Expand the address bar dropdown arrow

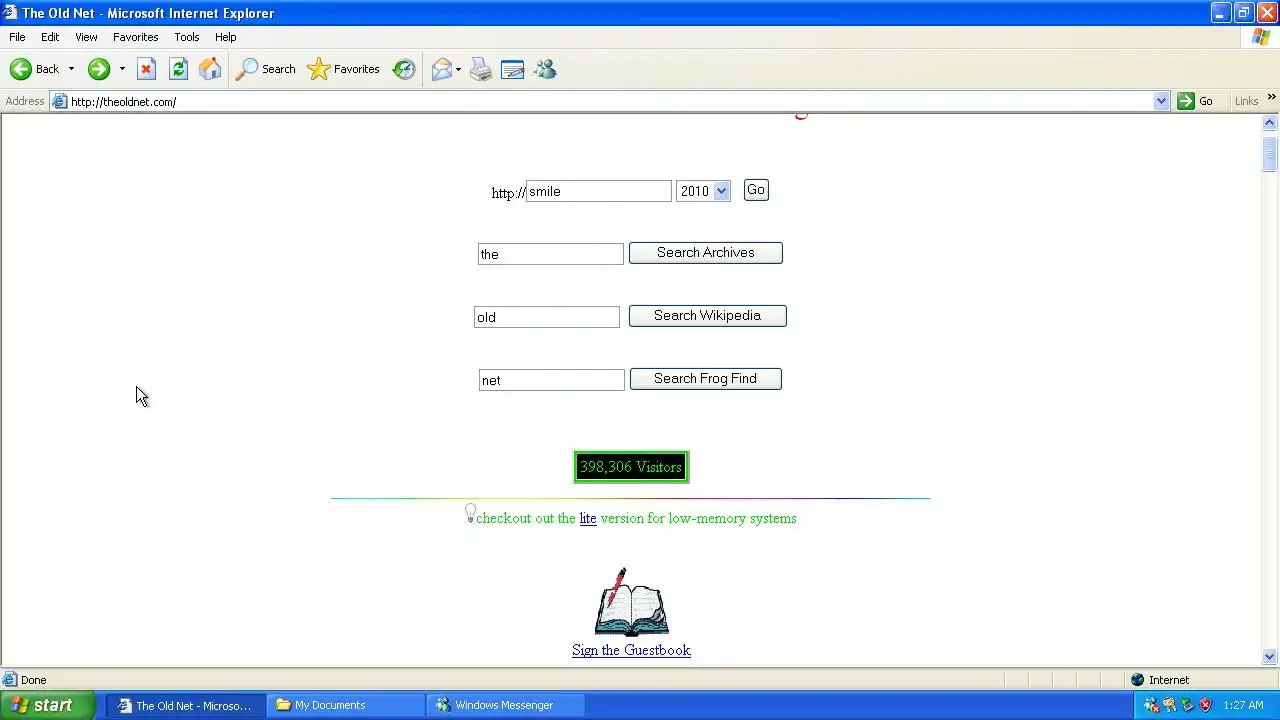[1161, 101]
